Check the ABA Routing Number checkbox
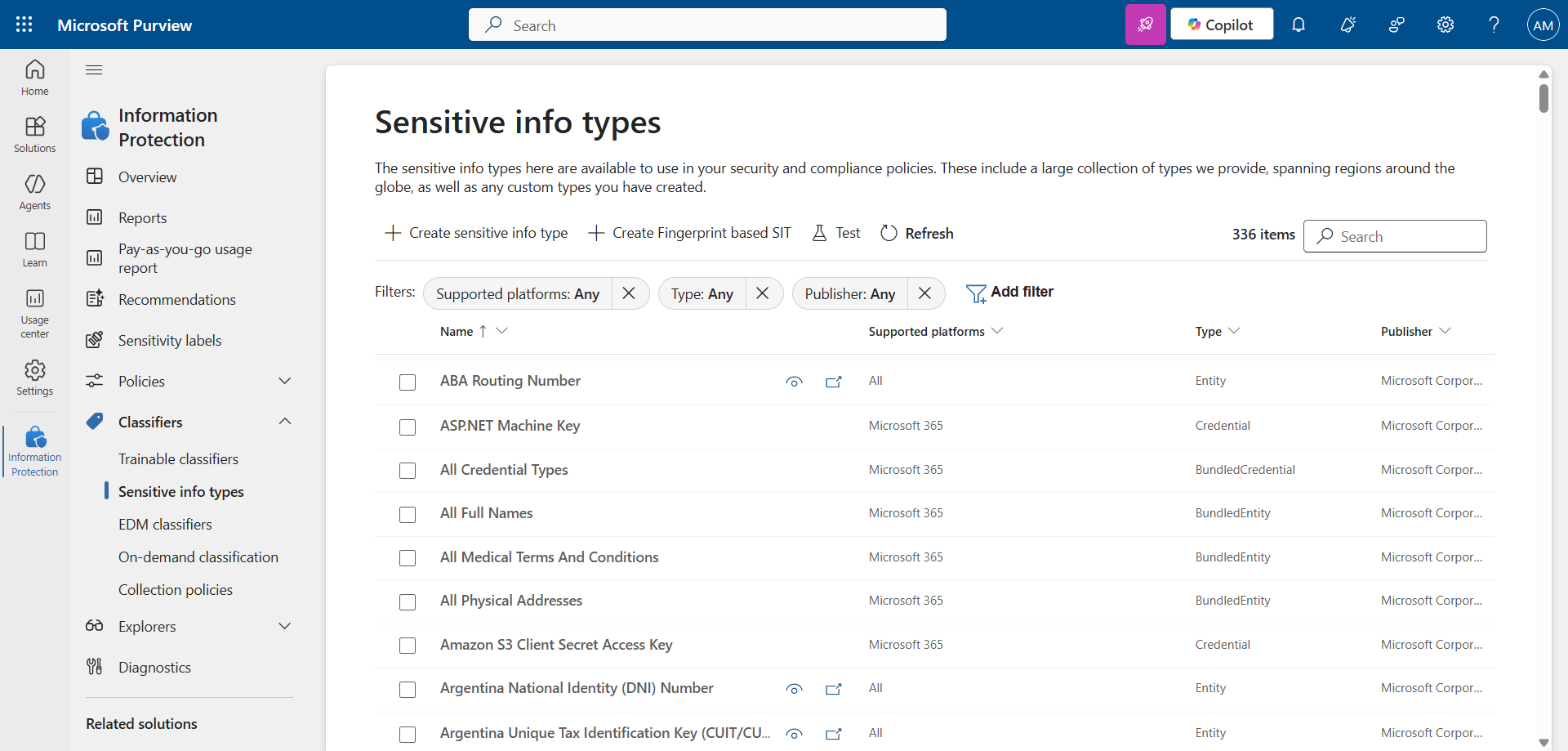This screenshot has width=1568, height=751. click(408, 382)
